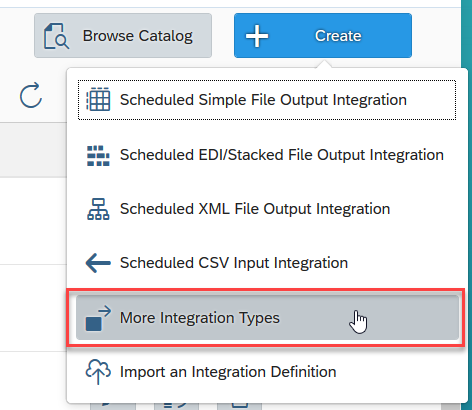The width and height of the screenshot is (472, 410).
Task: Click the stacked blocks EDI icon
Action: click(x=98, y=155)
